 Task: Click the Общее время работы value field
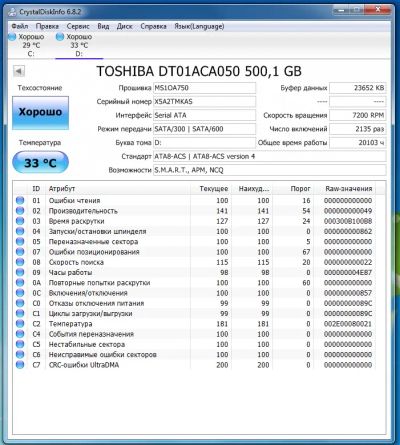[357, 143]
